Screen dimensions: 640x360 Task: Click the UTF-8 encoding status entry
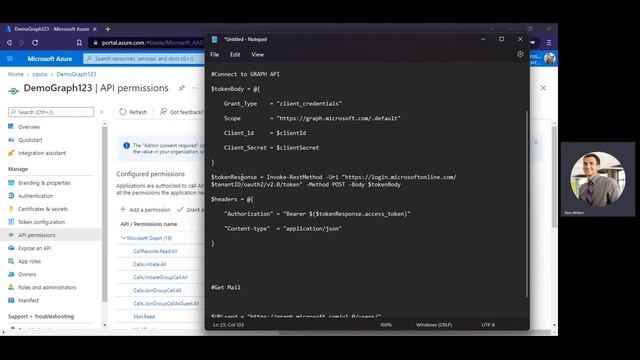488,325
